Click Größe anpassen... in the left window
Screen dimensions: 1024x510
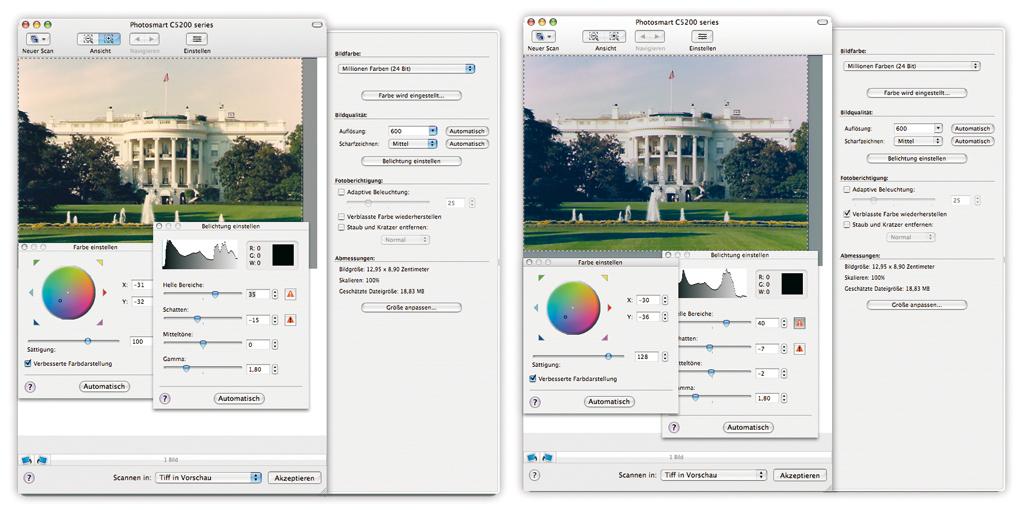coord(411,307)
